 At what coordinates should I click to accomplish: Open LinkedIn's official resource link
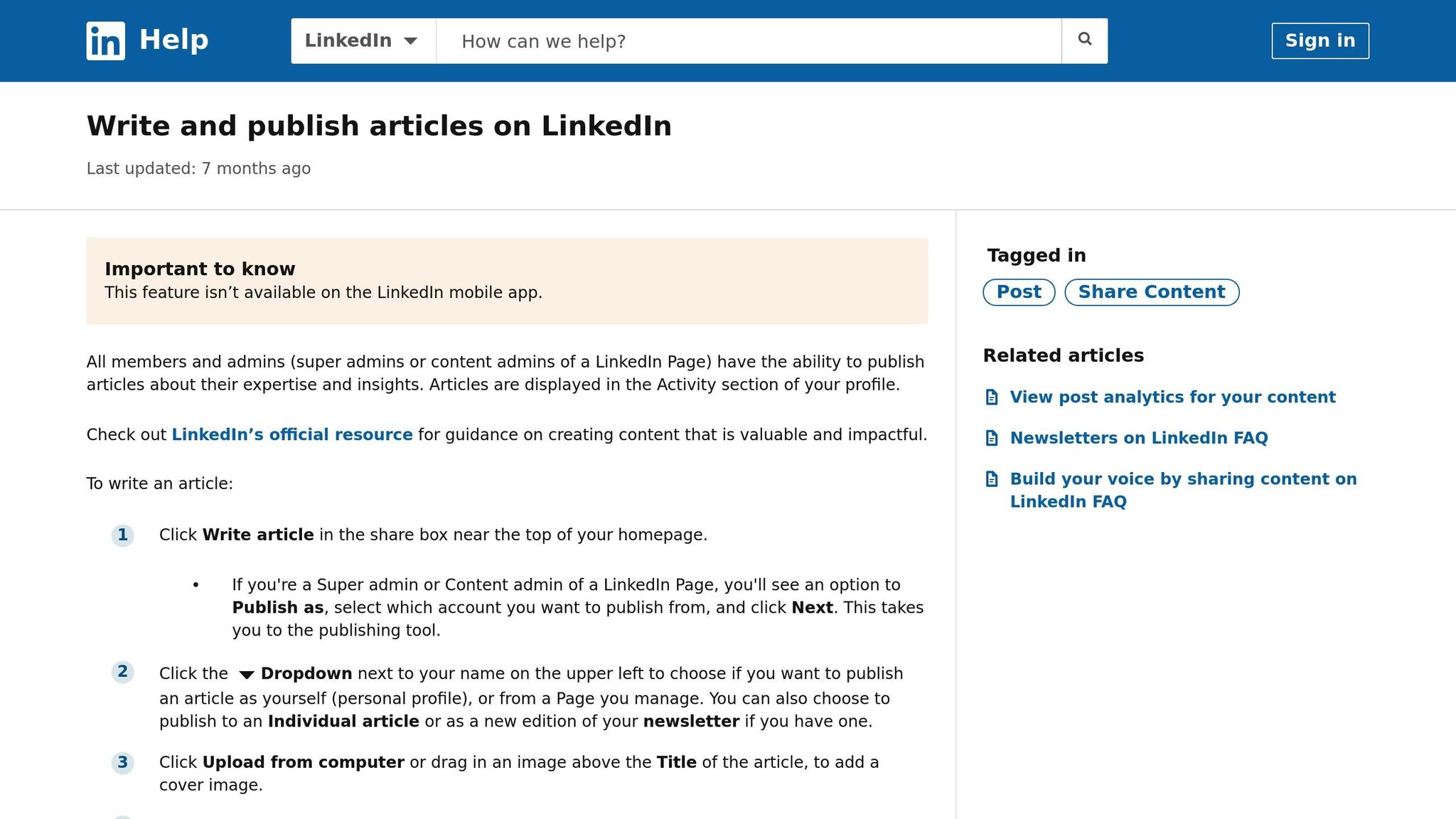pyautogui.click(x=292, y=434)
